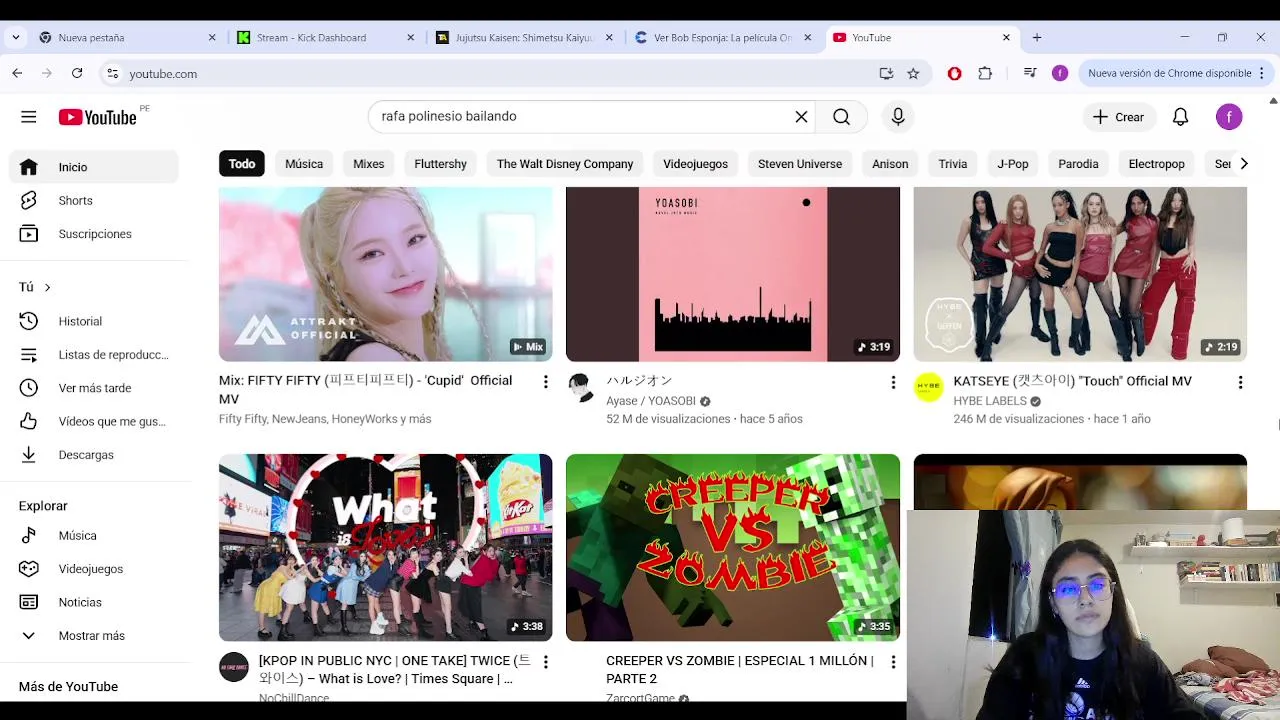Open KATSEYE Touch Official MV title

(1072, 381)
